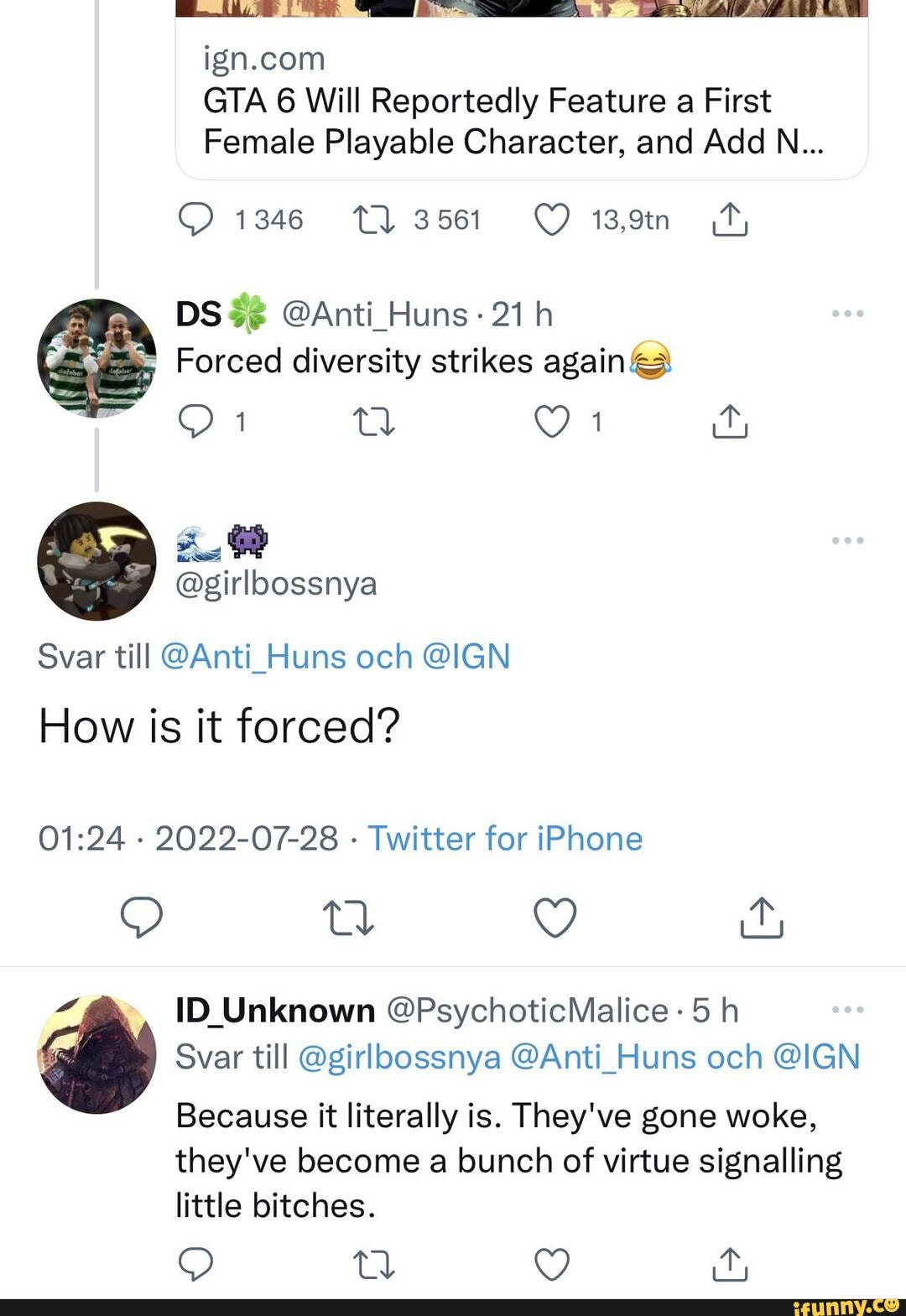Screen dimensions: 906x1316
Task: Open the ign.com GTA 6 article card
Action: (521, 101)
